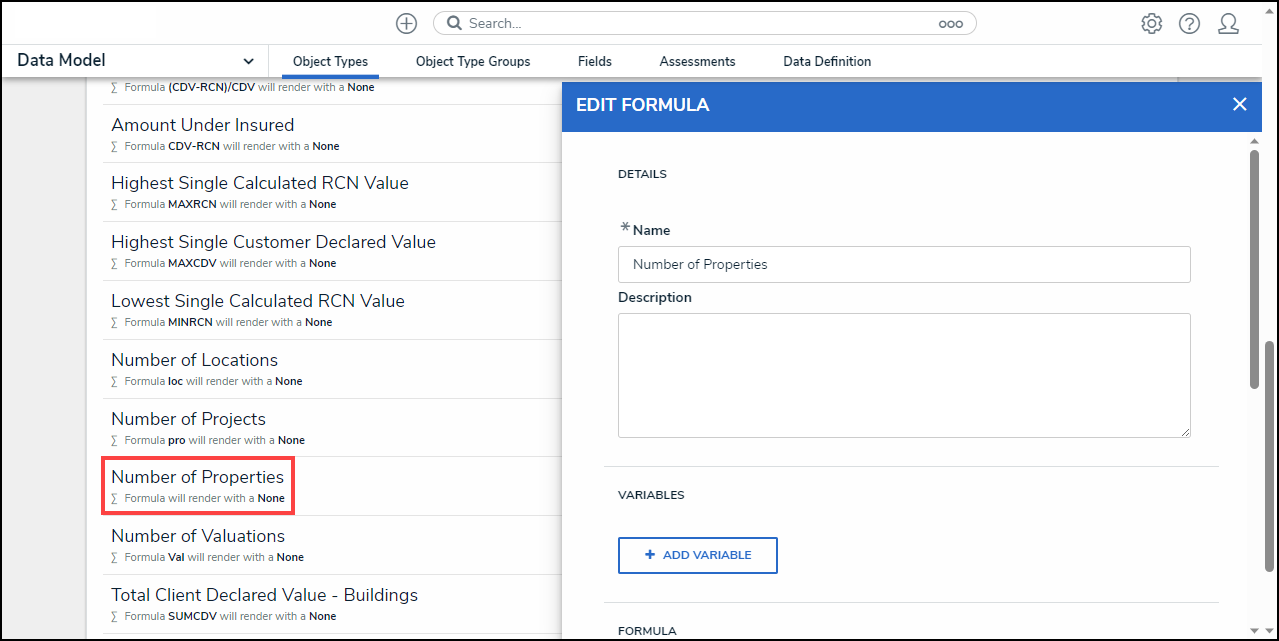Click the Name input field
Viewport: 1279px width, 641px height.
[904, 264]
